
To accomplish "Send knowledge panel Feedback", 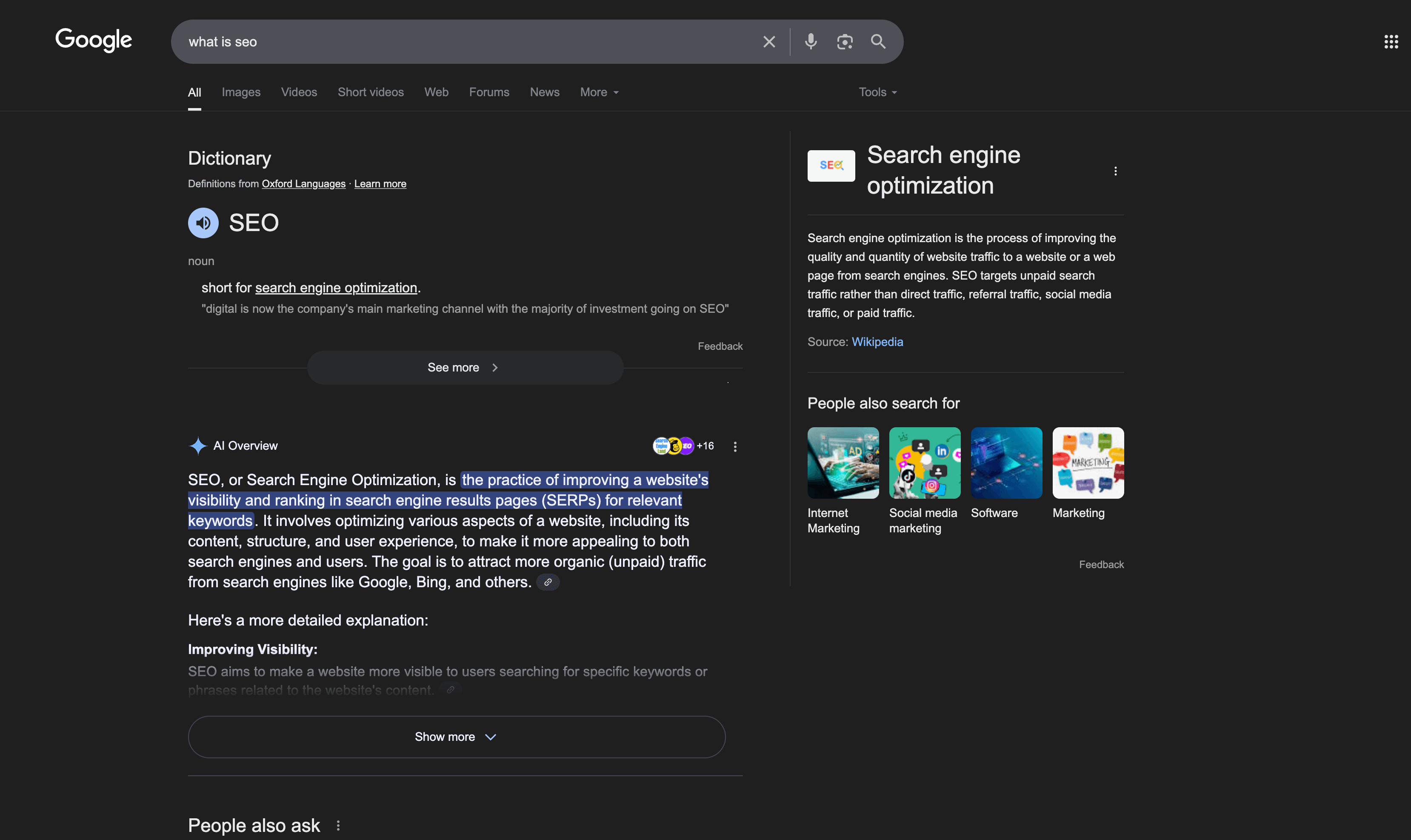I will (x=1101, y=564).
